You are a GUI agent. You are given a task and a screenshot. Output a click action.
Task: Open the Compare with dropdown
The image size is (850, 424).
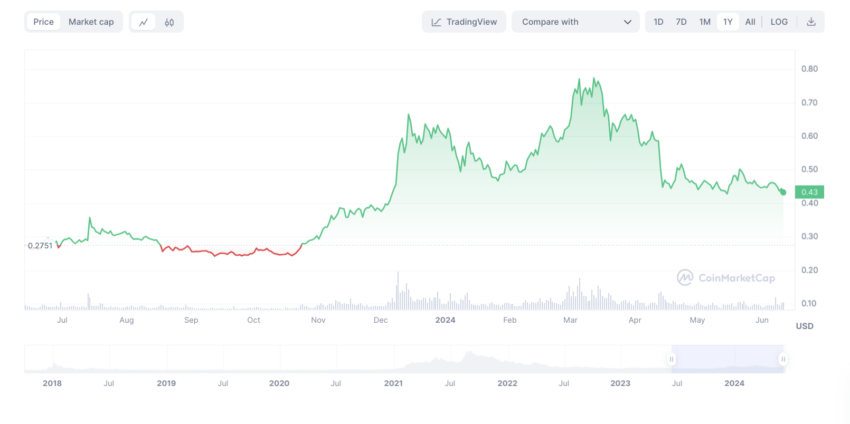pyautogui.click(x=575, y=22)
